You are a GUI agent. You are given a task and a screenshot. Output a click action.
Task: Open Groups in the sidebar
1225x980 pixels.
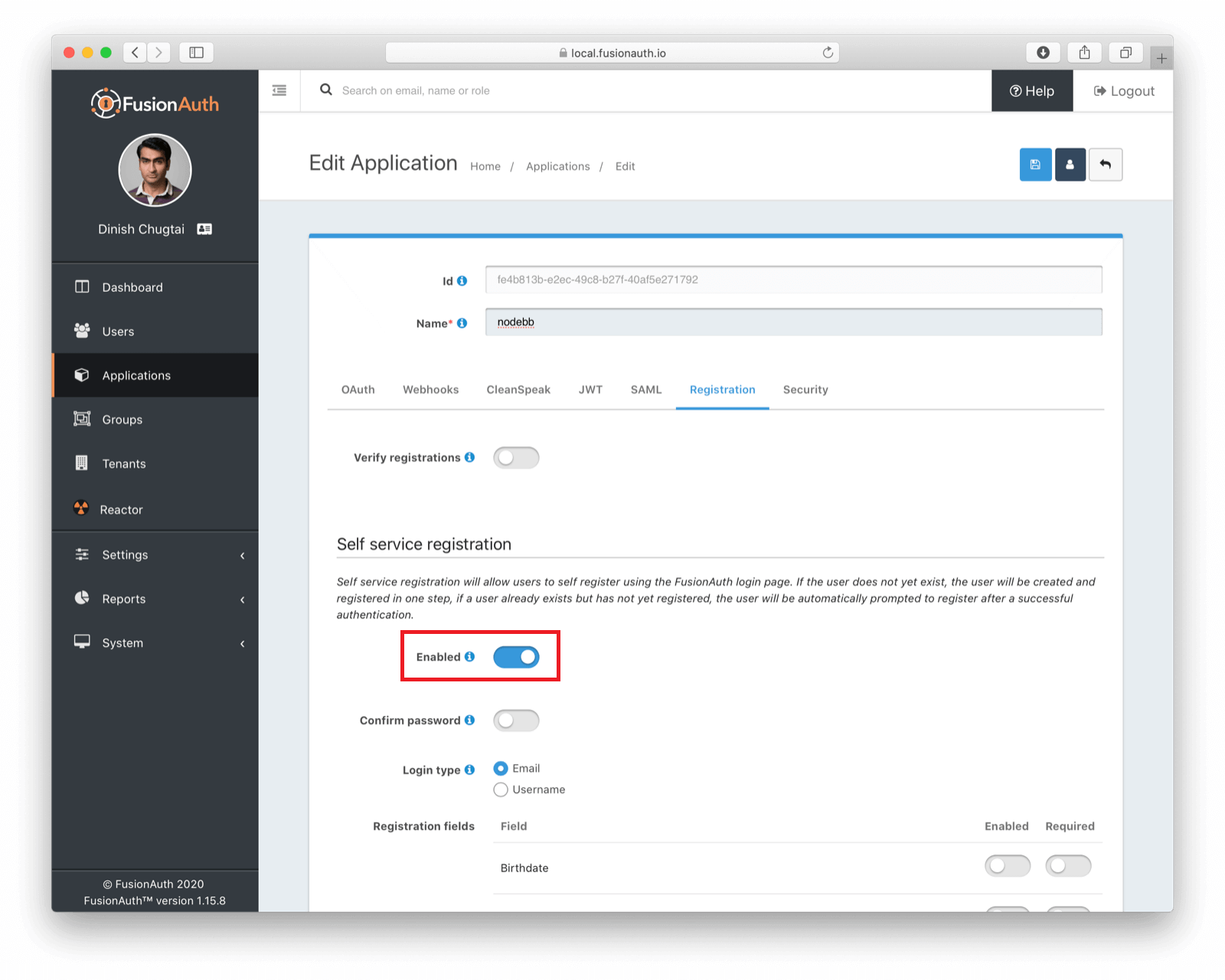tap(155, 420)
